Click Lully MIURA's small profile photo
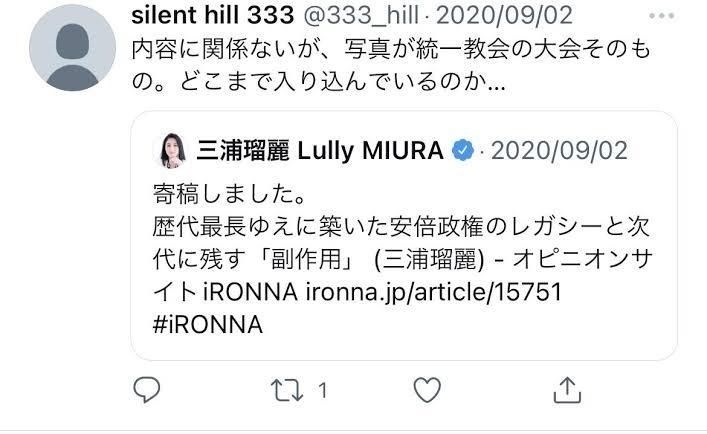Viewport: 707px width, 434px height. [174, 151]
